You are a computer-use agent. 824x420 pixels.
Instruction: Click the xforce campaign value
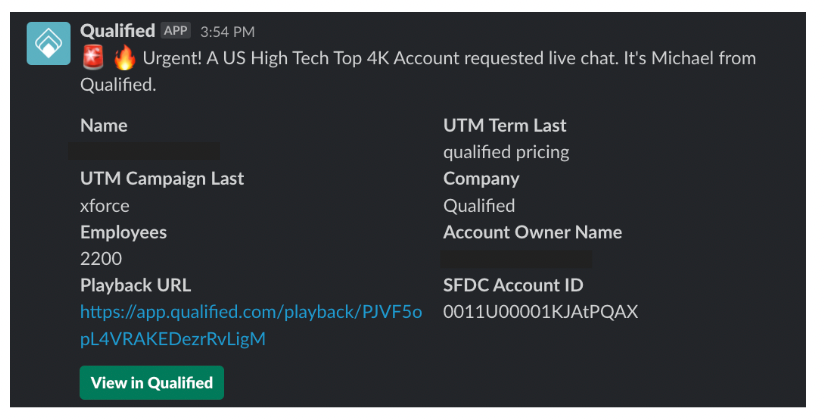point(105,206)
